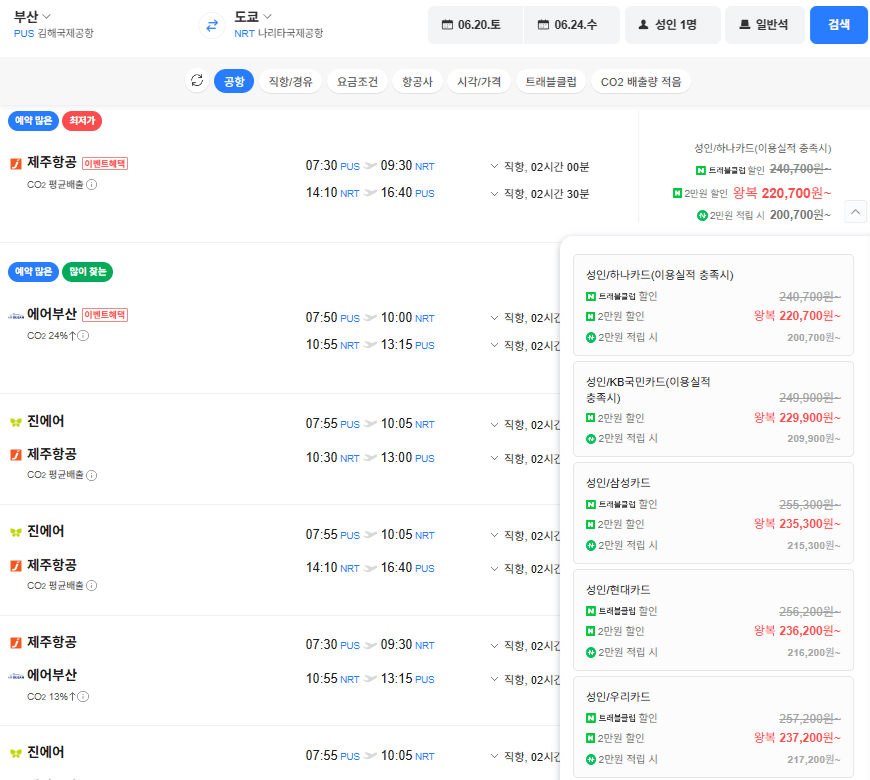The width and height of the screenshot is (870, 780).
Task: Open destination city 도쿄 dropdown
Action: coord(253,17)
